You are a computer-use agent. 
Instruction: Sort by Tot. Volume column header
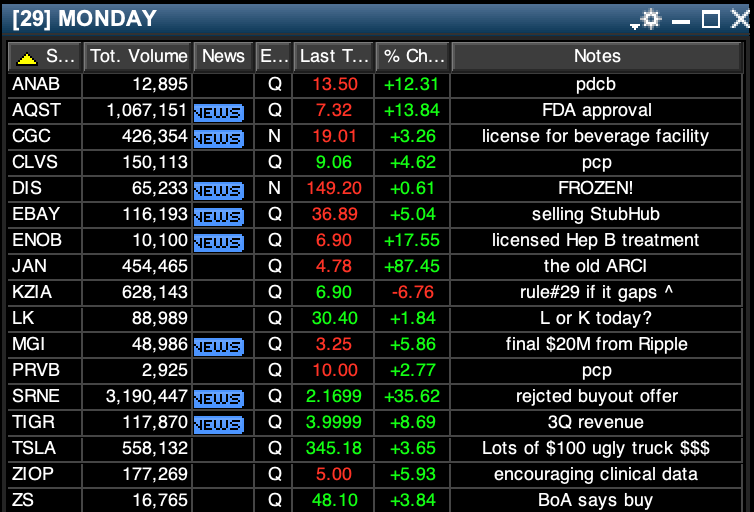(x=138, y=57)
